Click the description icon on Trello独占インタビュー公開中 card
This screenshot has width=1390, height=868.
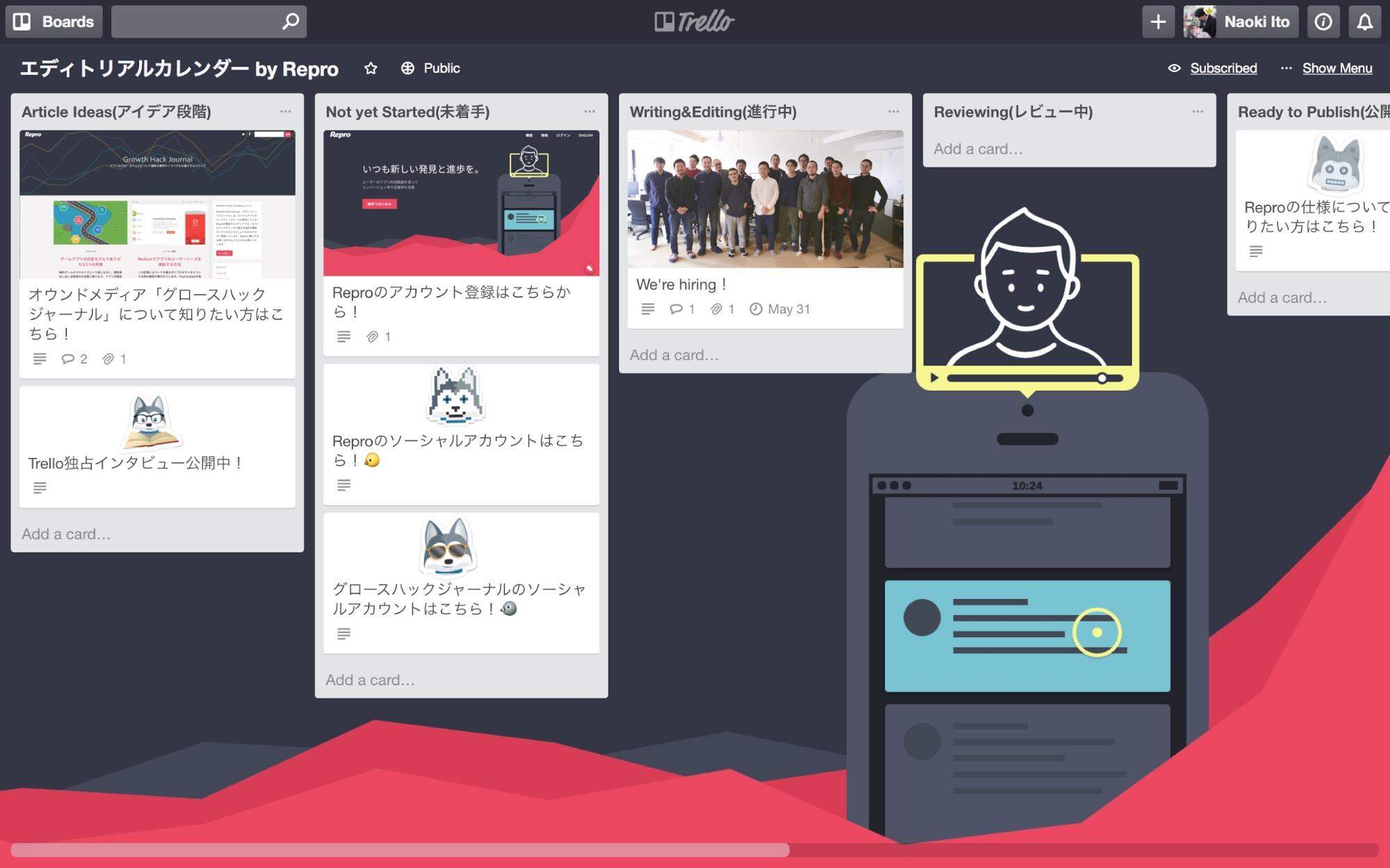pyautogui.click(x=38, y=488)
